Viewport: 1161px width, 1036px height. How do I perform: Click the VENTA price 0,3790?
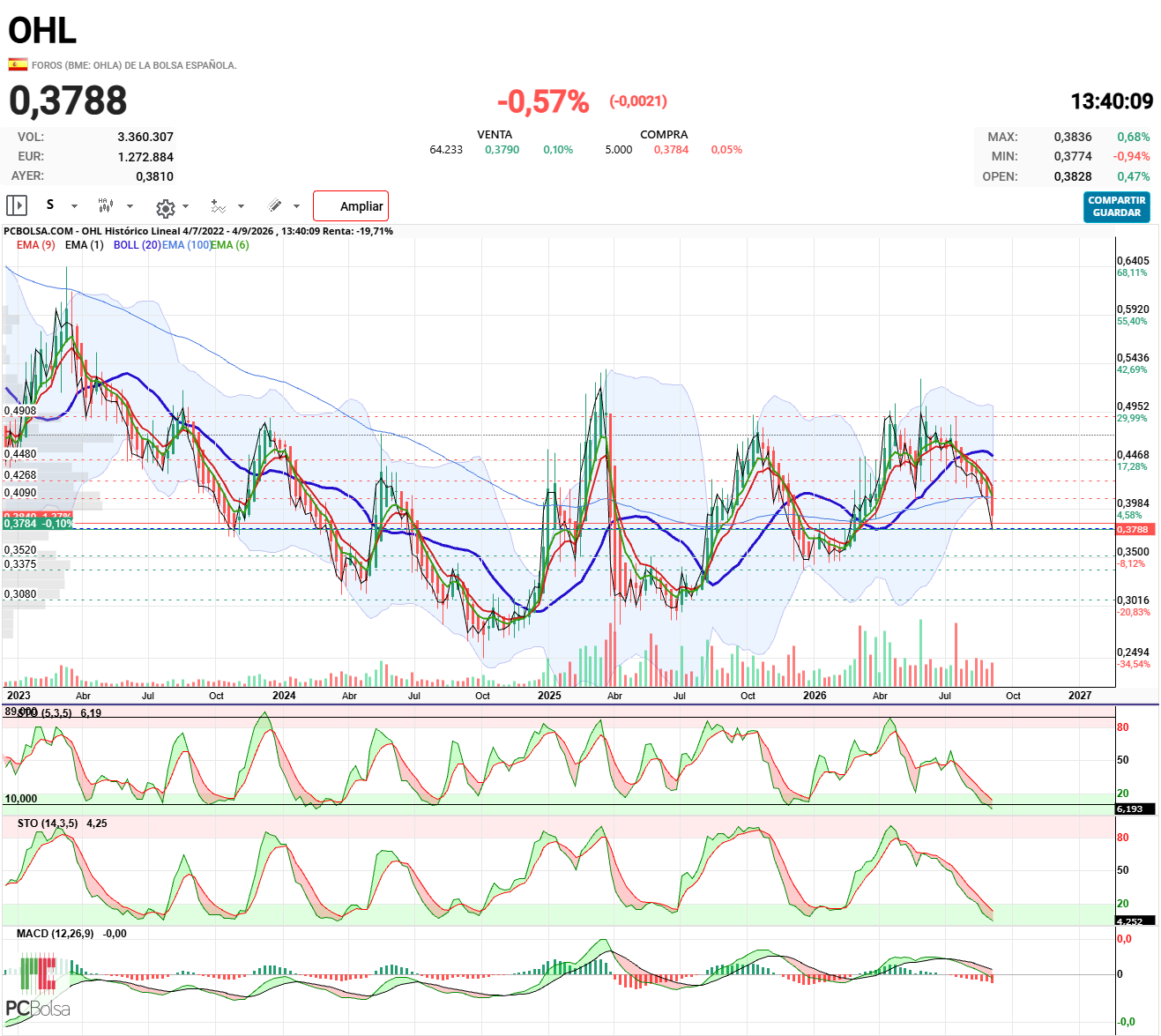(502, 150)
